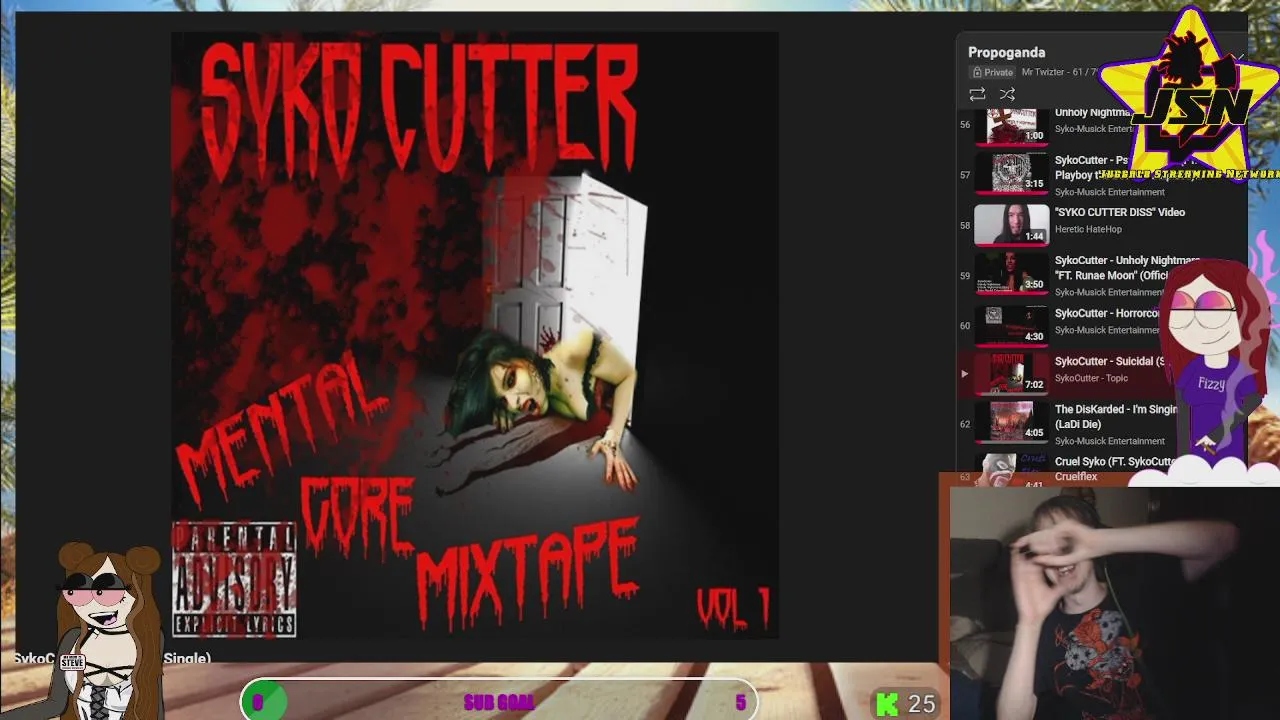Click the brown-haired sunglasses avatar
The height and width of the screenshot is (720, 1280).
pos(107,630)
